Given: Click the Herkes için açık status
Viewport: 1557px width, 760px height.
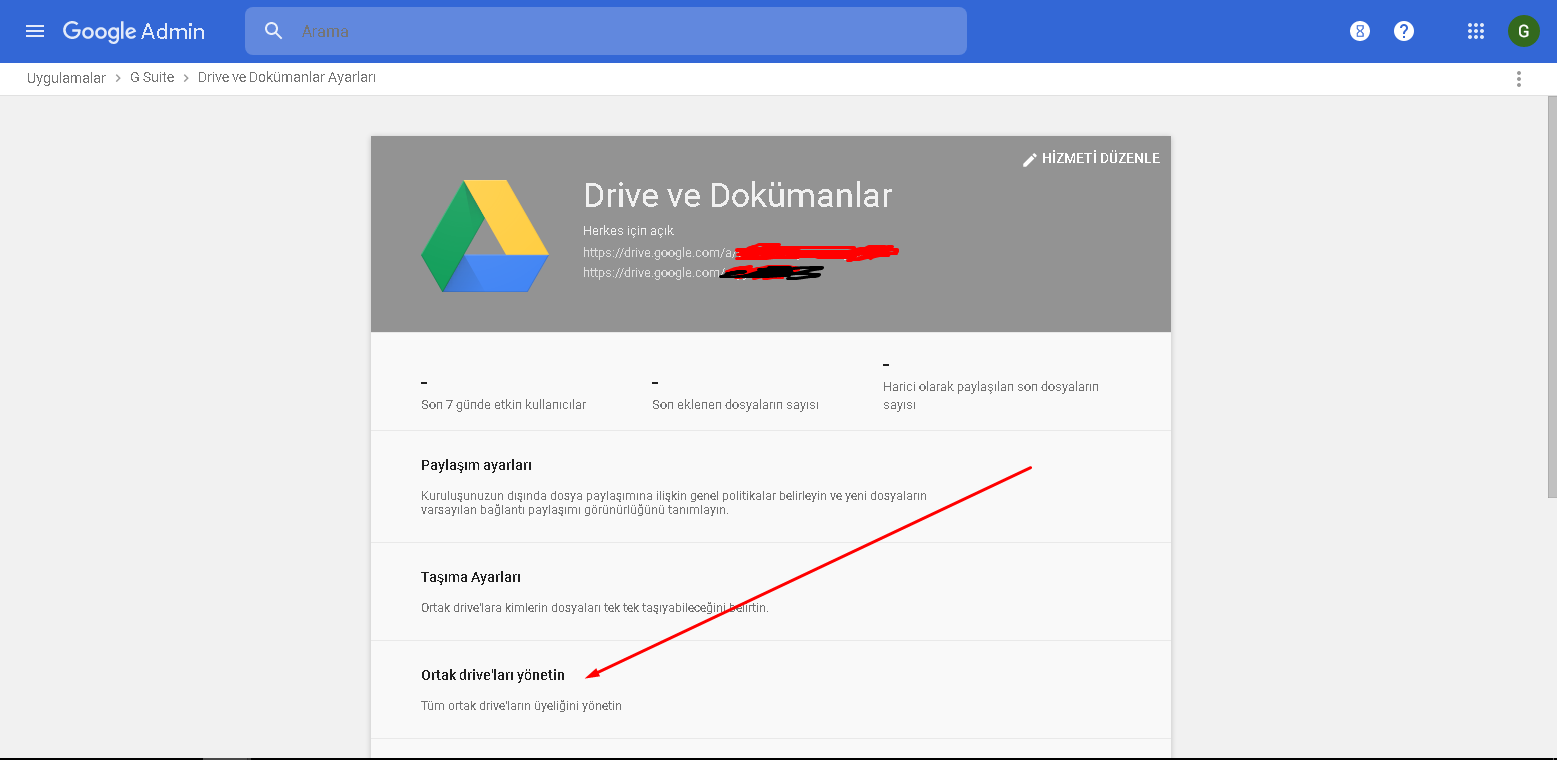Looking at the screenshot, I should pos(629,231).
